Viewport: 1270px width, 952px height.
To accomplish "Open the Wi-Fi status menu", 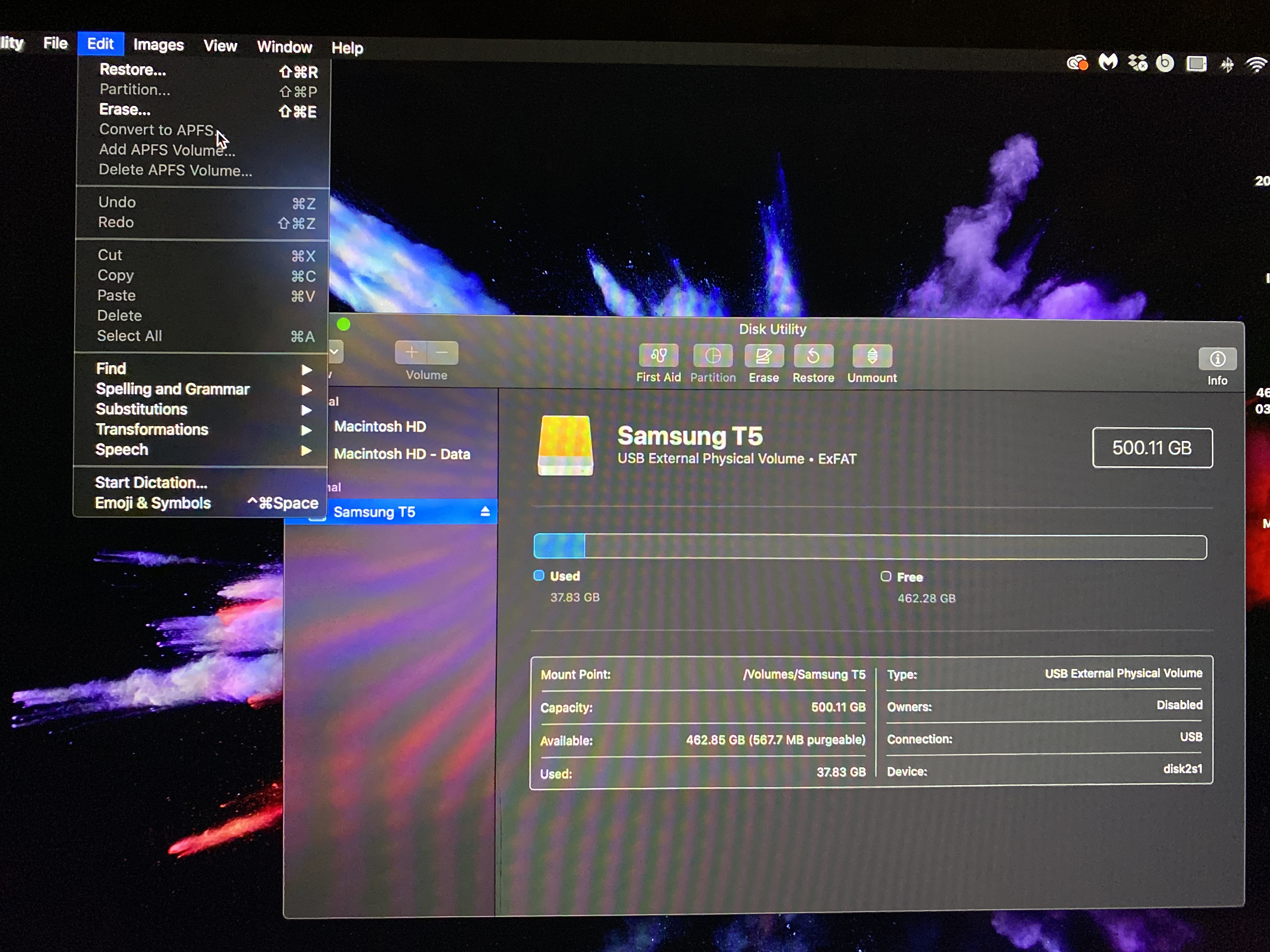I will (x=1257, y=64).
